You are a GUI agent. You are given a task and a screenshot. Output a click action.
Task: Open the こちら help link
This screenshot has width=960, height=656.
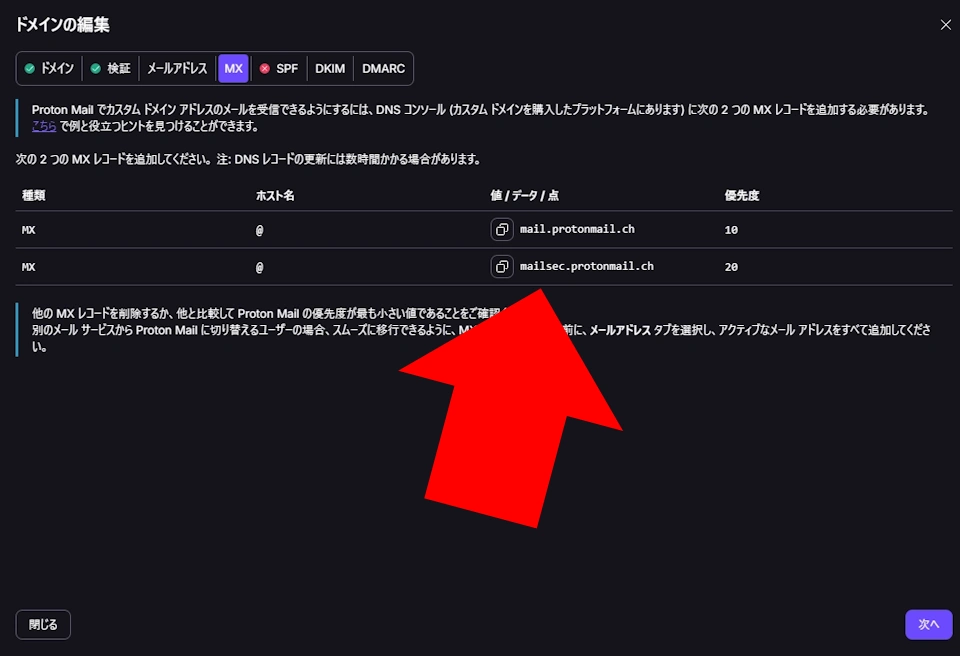coord(44,127)
